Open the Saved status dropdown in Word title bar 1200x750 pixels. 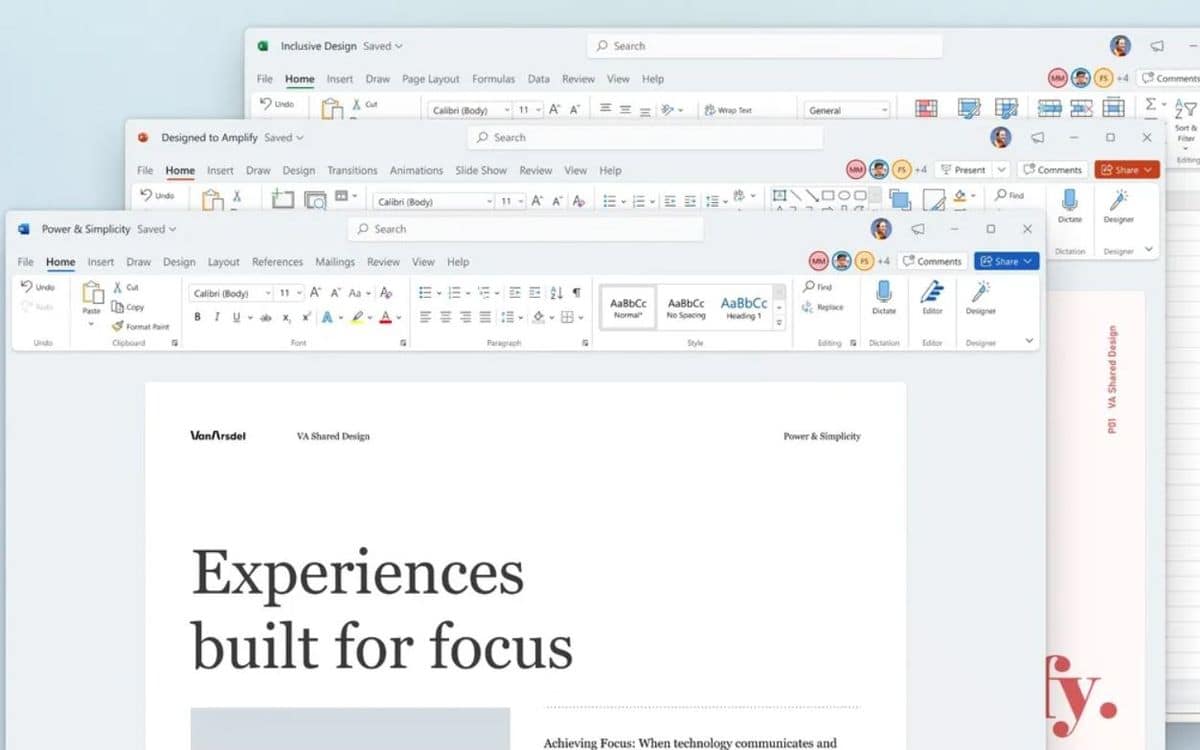[x=157, y=229]
